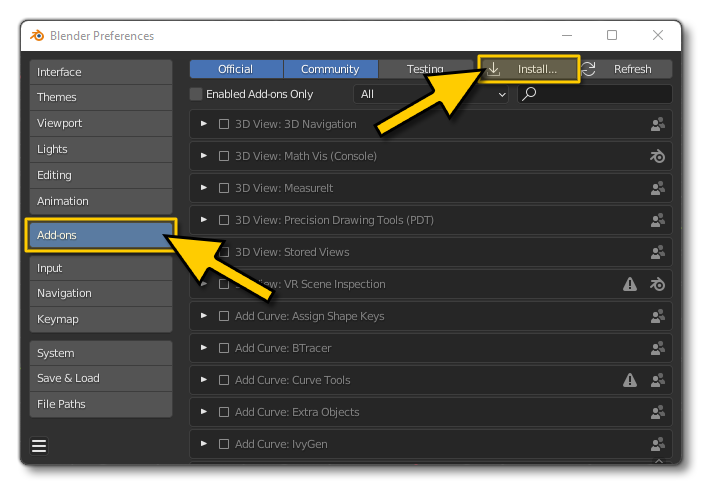Click community icon on 3D Navigation row
The image size is (702, 485).
pyautogui.click(x=657, y=124)
